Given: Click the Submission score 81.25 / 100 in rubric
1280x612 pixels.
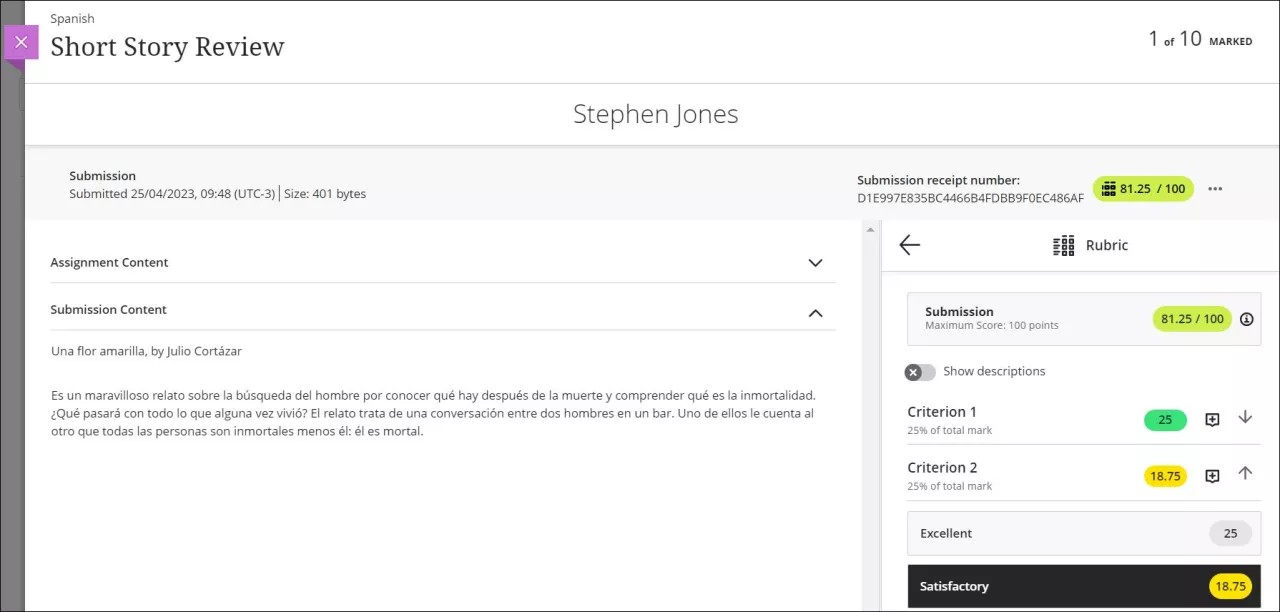Looking at the screenshot, I should (1192, 319).
